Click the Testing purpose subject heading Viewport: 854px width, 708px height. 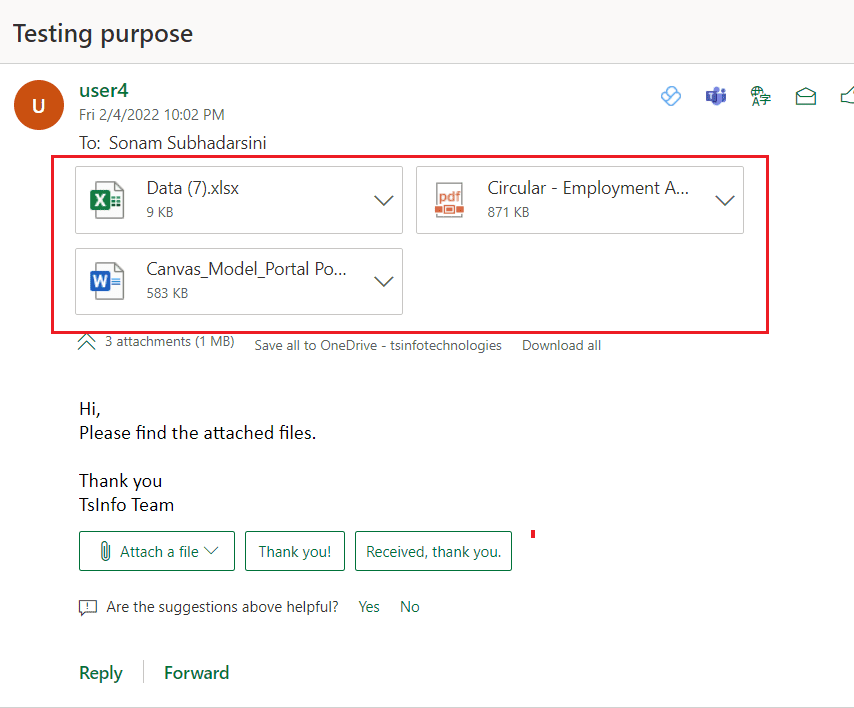[x=103, y=34]
